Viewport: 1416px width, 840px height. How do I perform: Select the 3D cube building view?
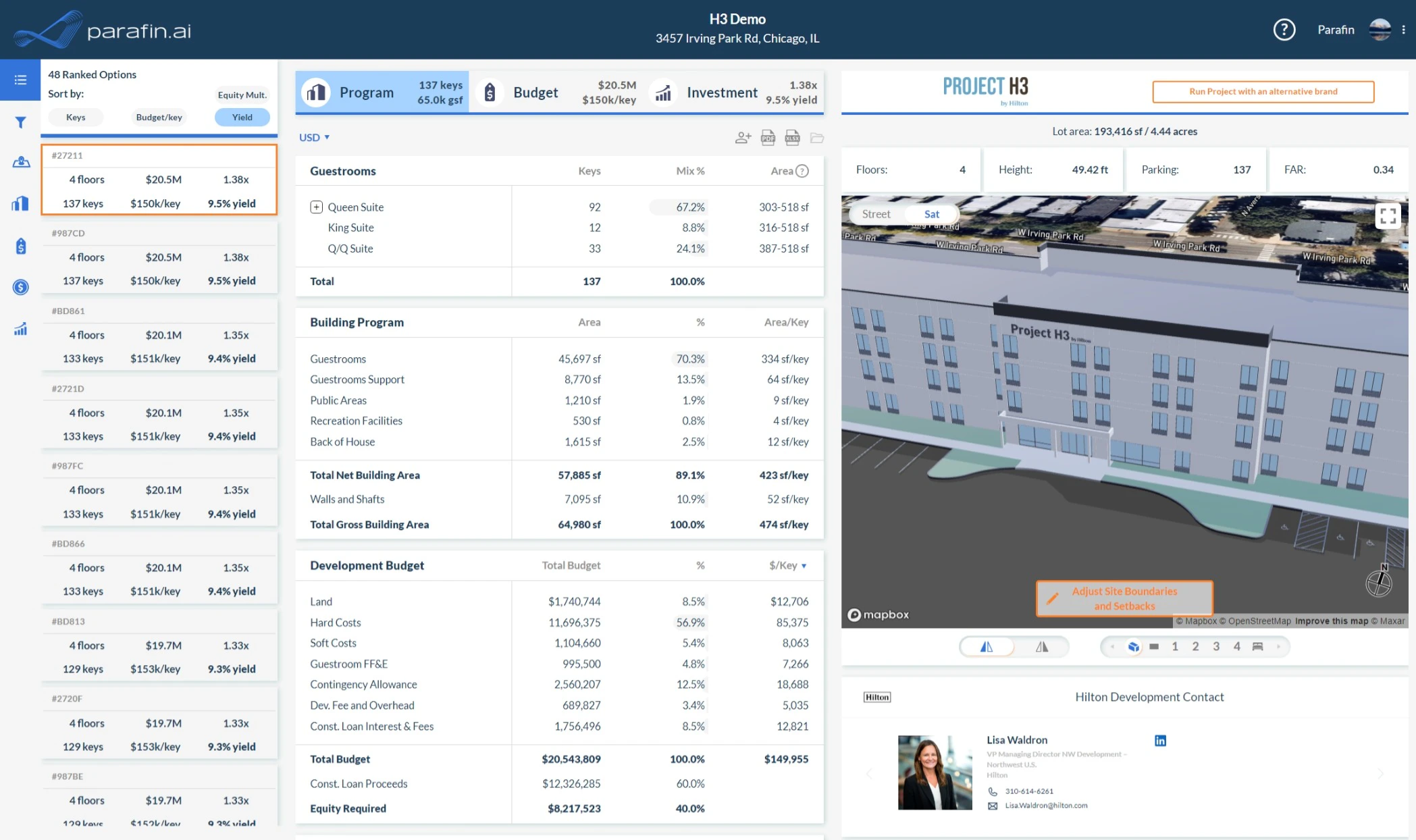click(1134, 647)
